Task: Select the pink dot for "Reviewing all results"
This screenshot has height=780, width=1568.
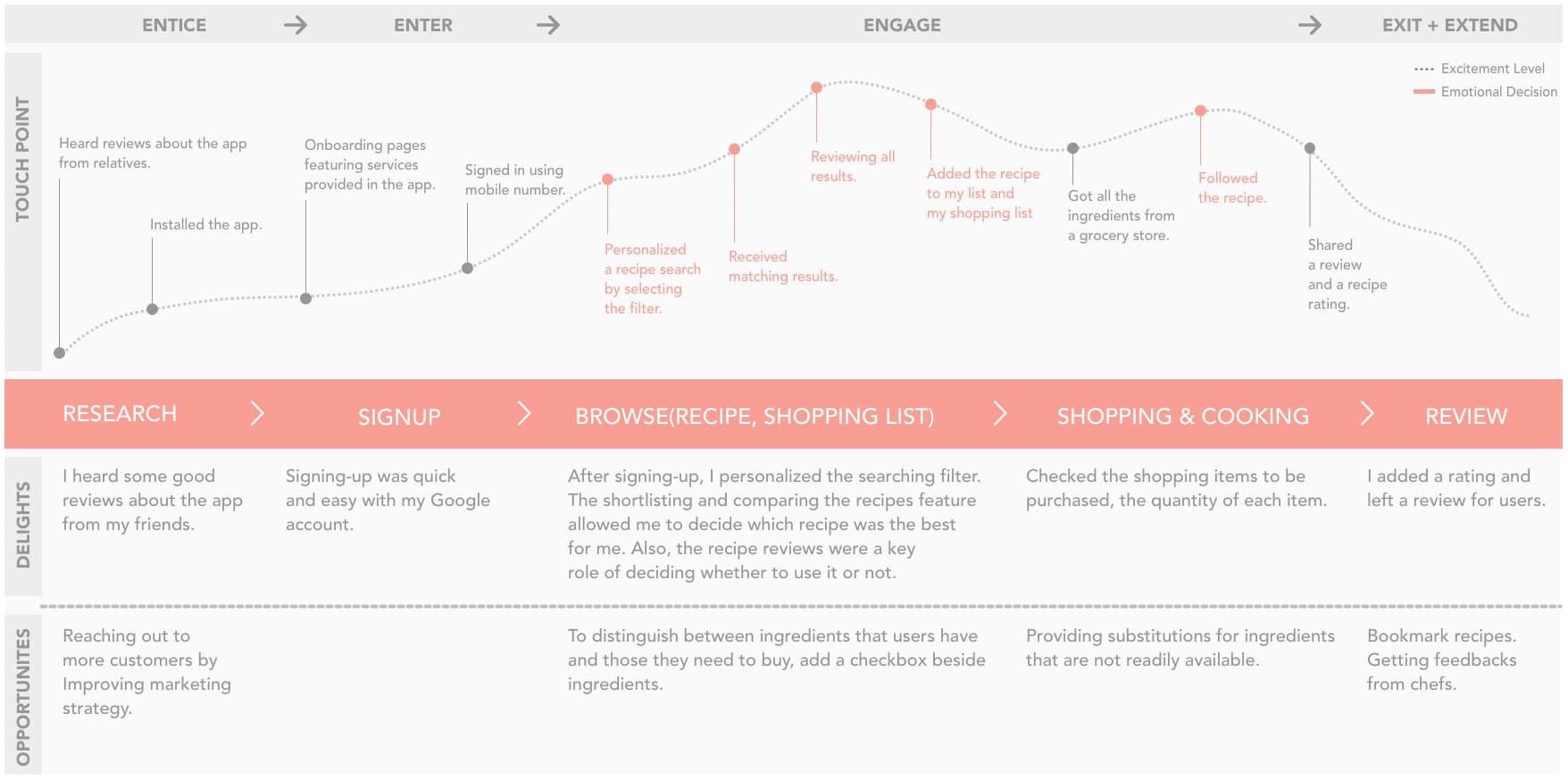Action: 816,87
